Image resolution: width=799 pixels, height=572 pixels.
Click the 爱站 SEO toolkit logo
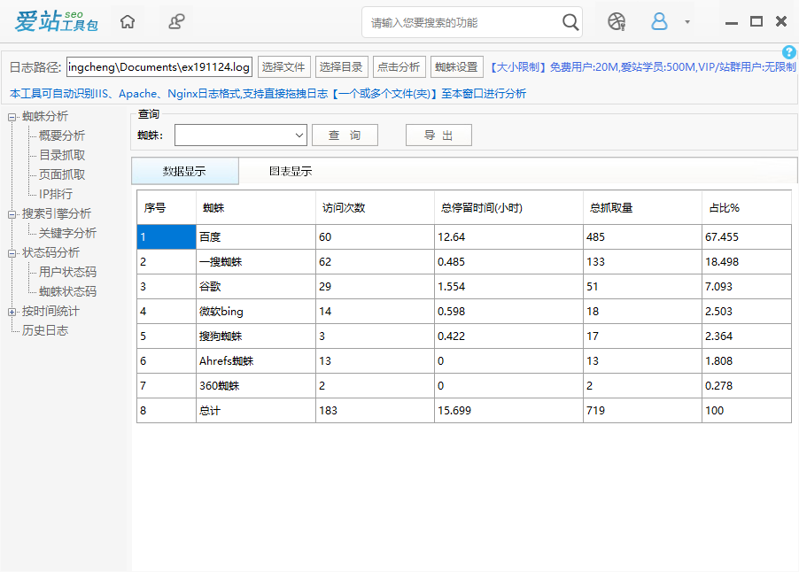point(56,22)
